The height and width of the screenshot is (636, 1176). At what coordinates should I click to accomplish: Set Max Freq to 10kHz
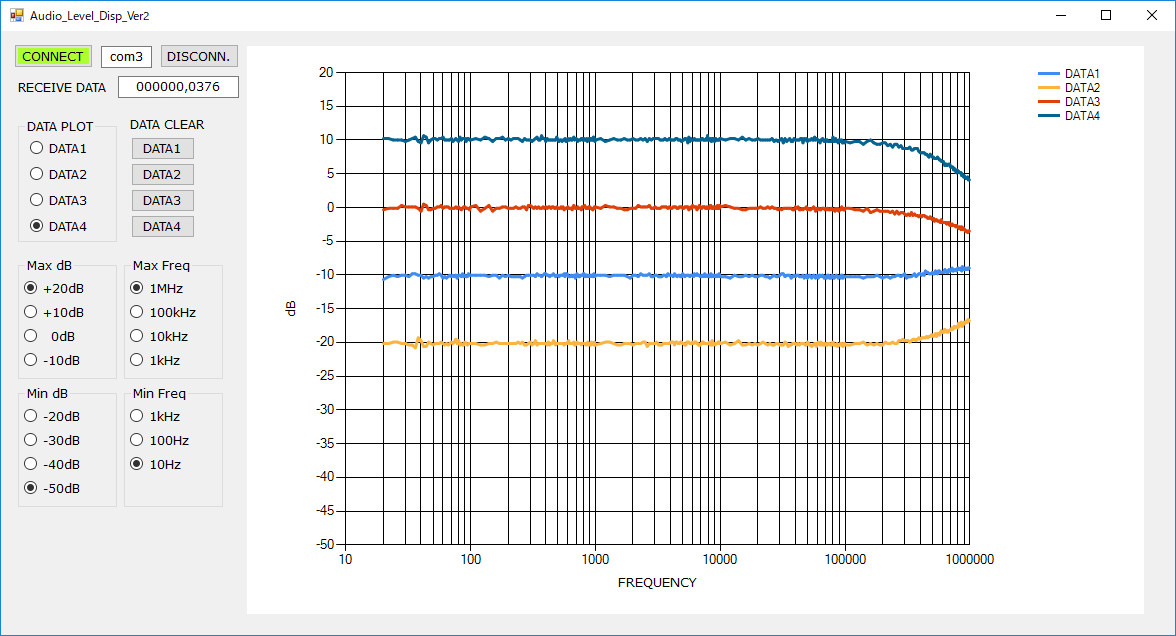[137, 336]
